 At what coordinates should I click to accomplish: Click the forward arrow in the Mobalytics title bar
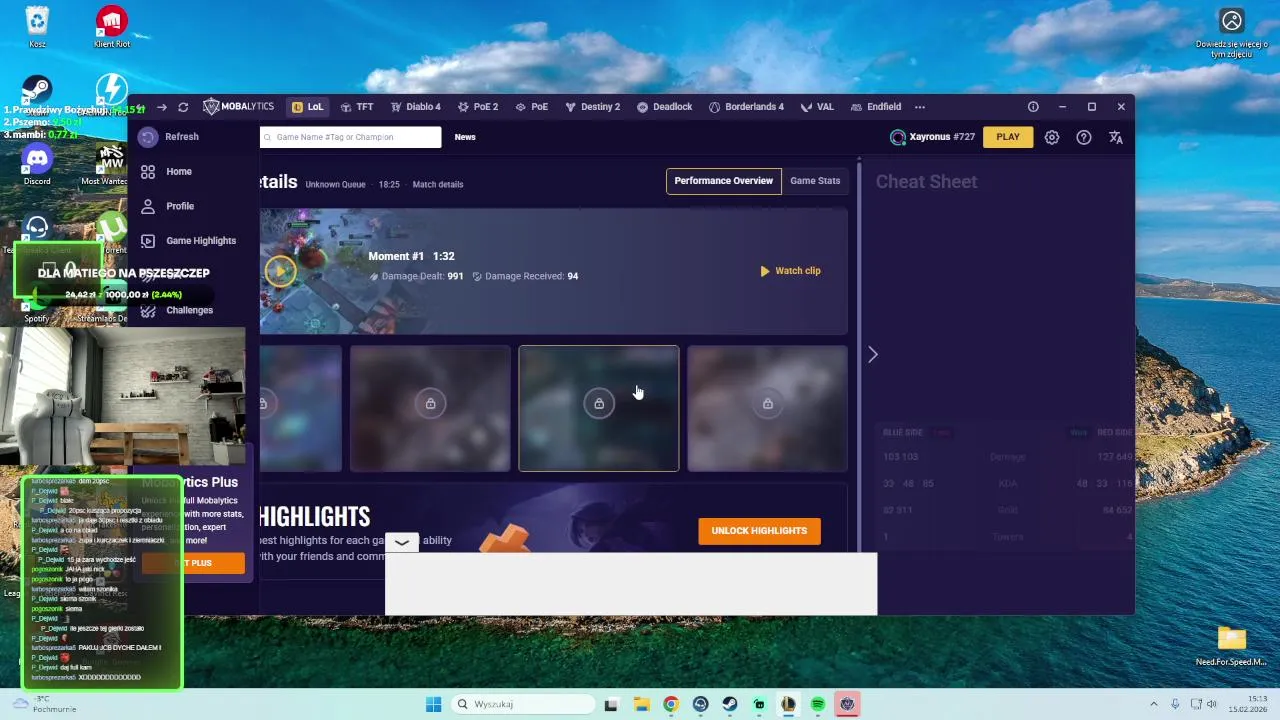[161, 107]
